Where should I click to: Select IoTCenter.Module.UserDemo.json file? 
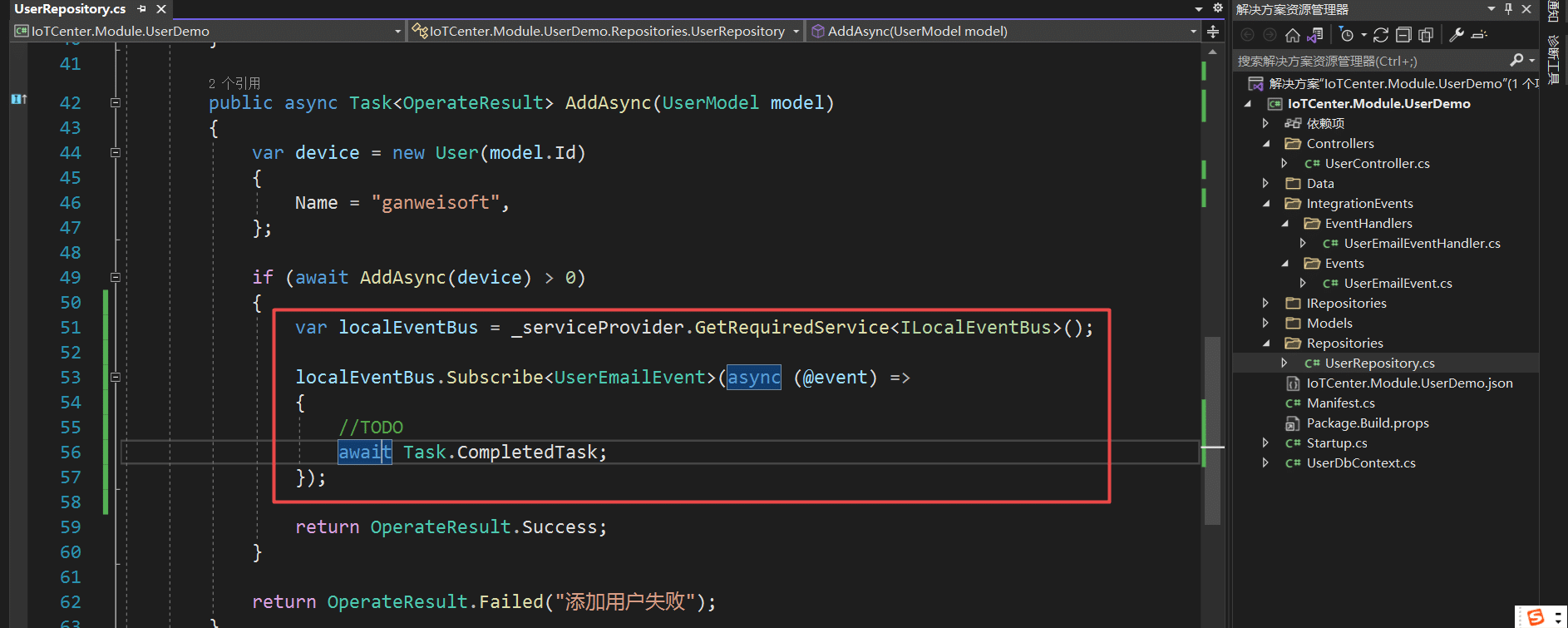(x=1410, y=383)
